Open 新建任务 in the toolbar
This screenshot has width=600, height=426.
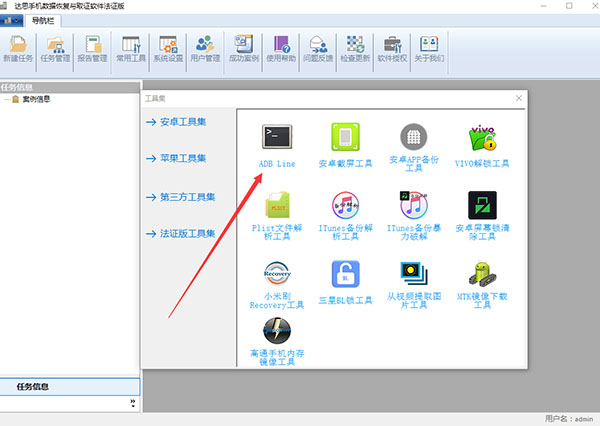[18, 49]
